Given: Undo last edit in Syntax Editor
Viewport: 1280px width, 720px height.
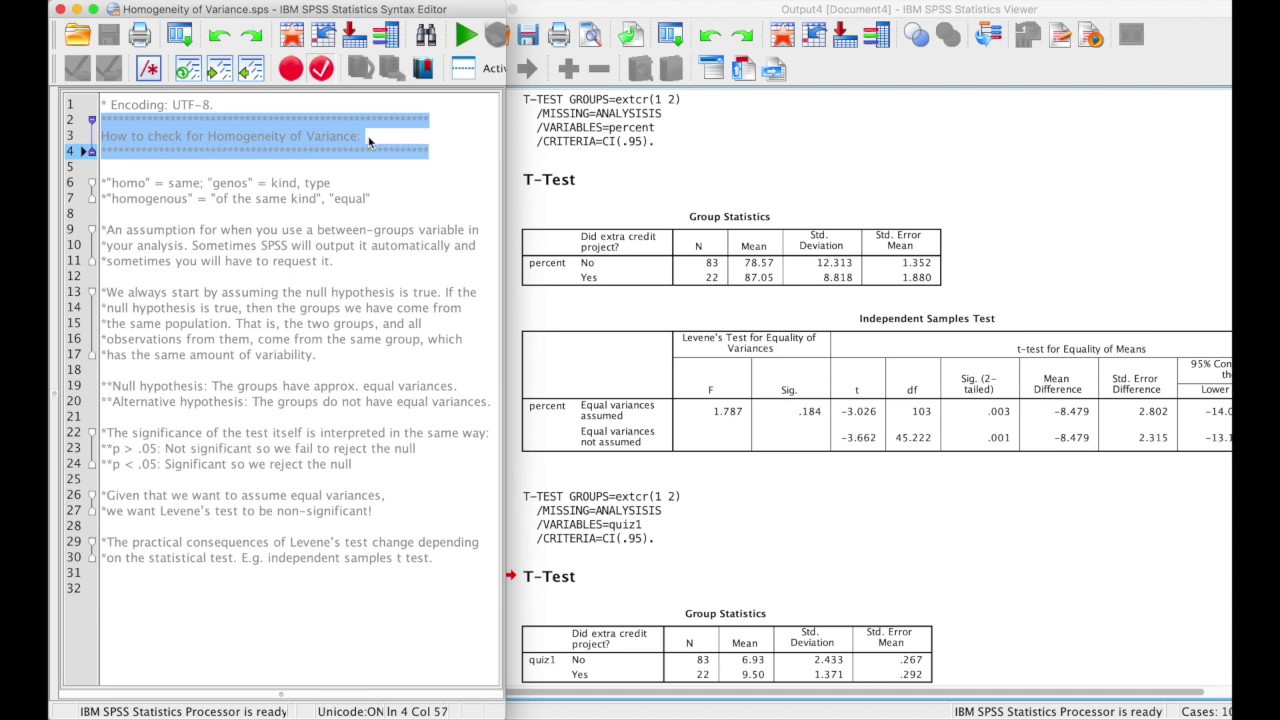Looking at the screenshot, I should tap(219, 36).
